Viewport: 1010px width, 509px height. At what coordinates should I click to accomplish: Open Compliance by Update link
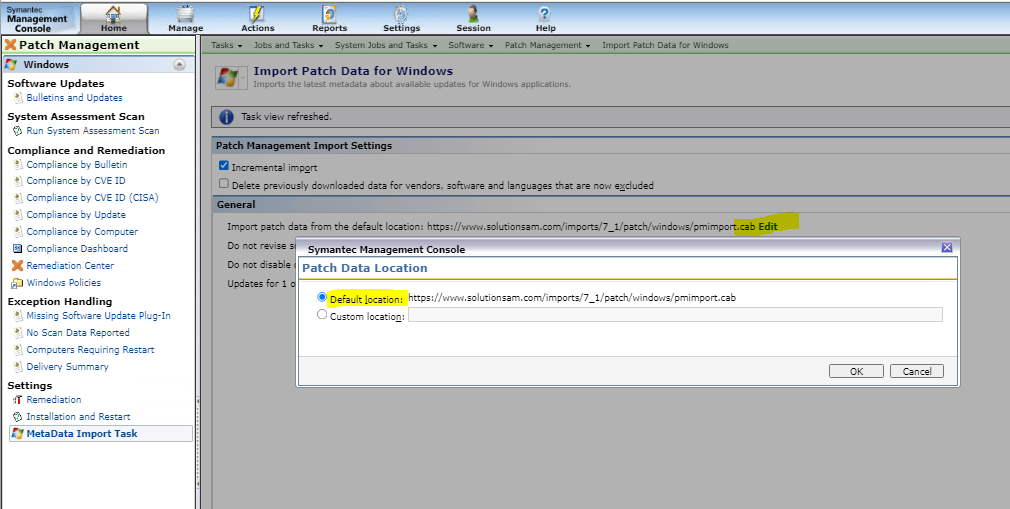click(x=76, y=215)
